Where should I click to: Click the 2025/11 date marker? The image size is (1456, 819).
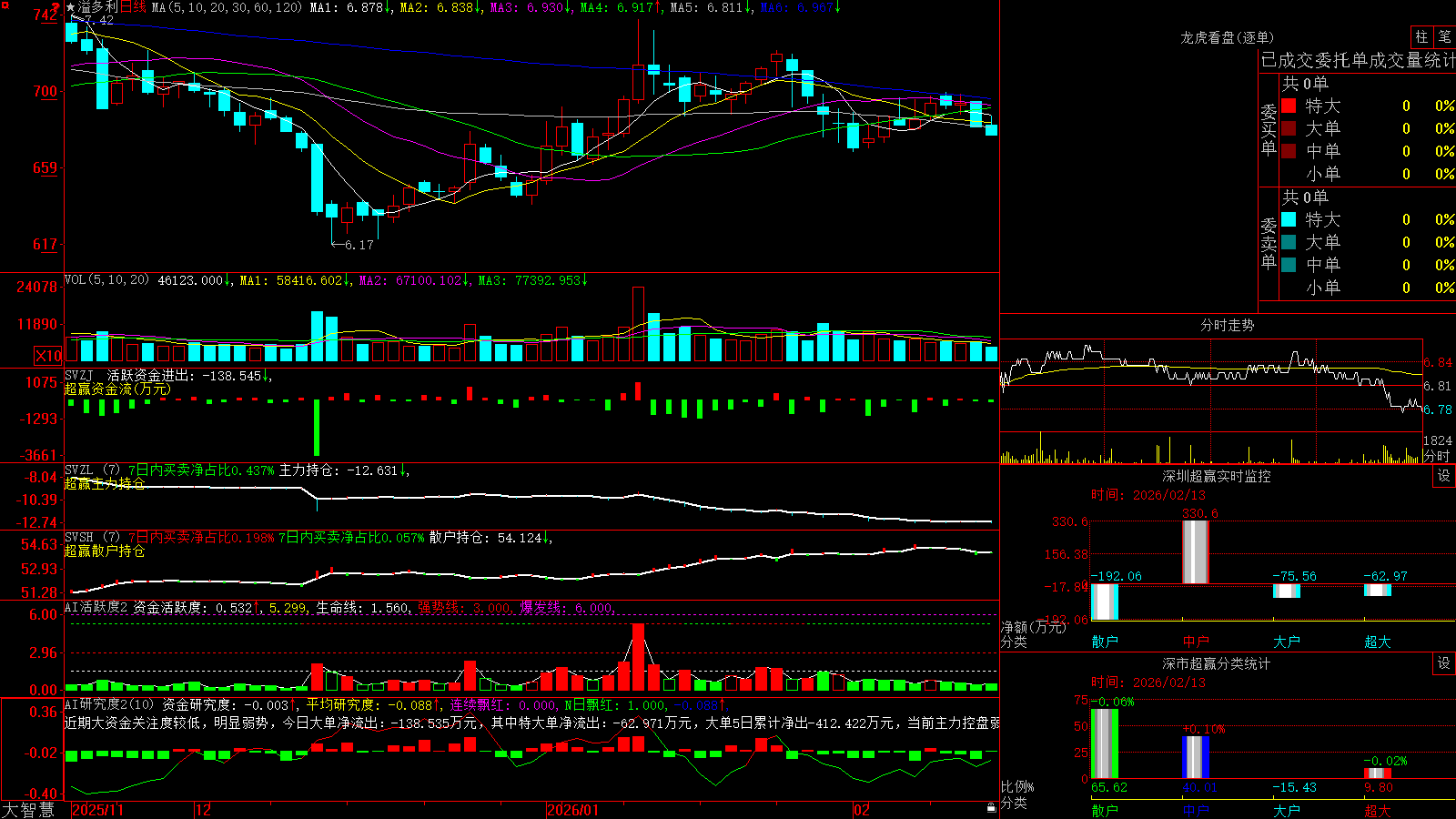coord(97,810)
